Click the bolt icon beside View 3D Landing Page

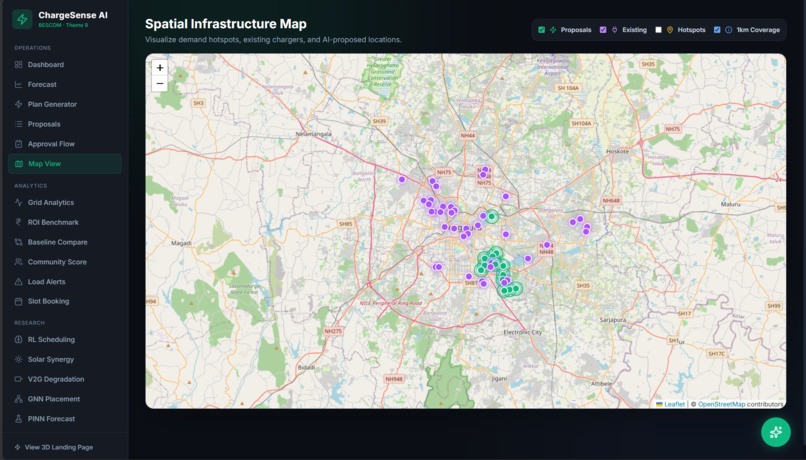(17, 447)
